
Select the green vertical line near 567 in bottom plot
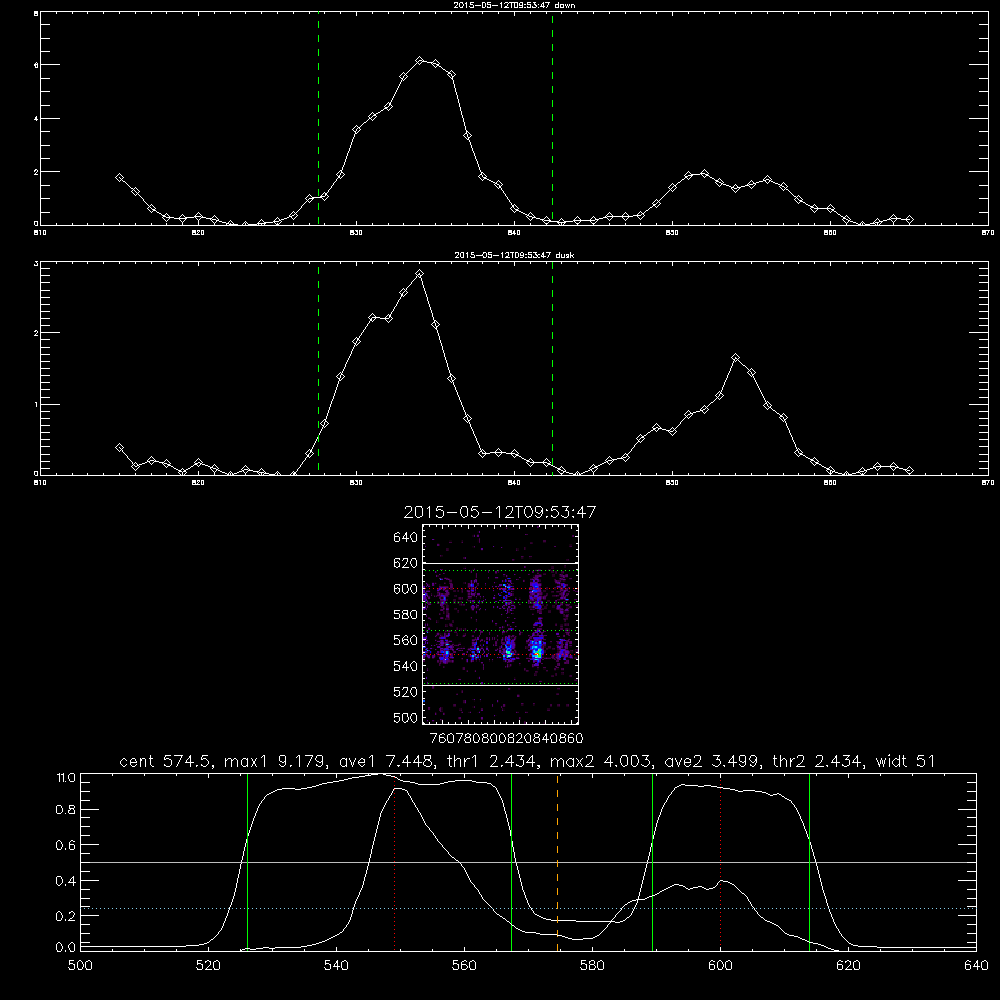click(x=511, y=862)
